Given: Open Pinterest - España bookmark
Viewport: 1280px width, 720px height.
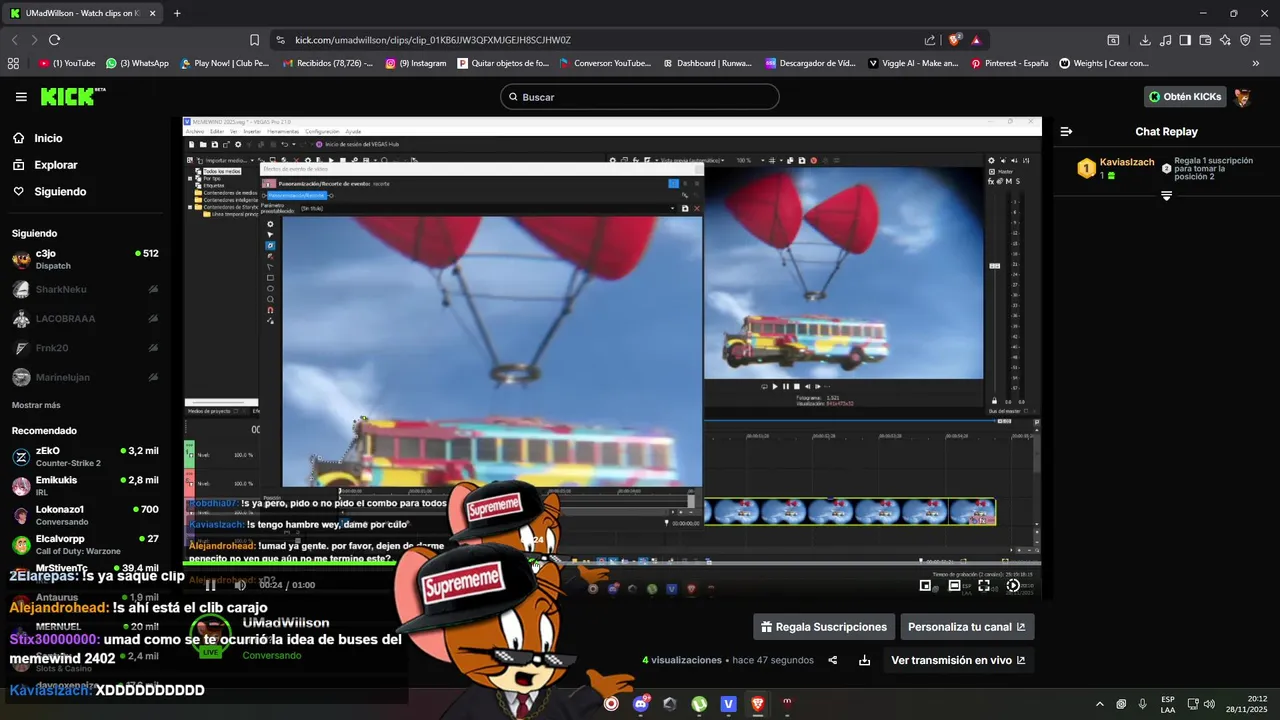Looking at the screenshot, I should click(x=1009, y=63).
